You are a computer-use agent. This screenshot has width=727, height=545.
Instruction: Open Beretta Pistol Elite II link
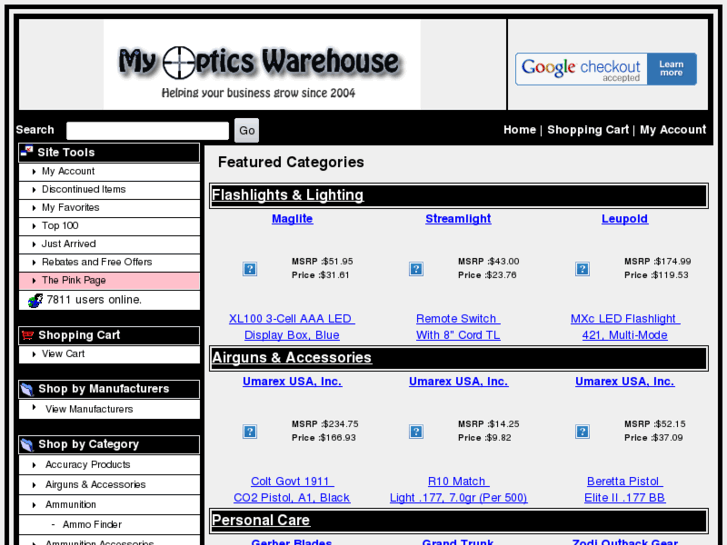(625, 489)
